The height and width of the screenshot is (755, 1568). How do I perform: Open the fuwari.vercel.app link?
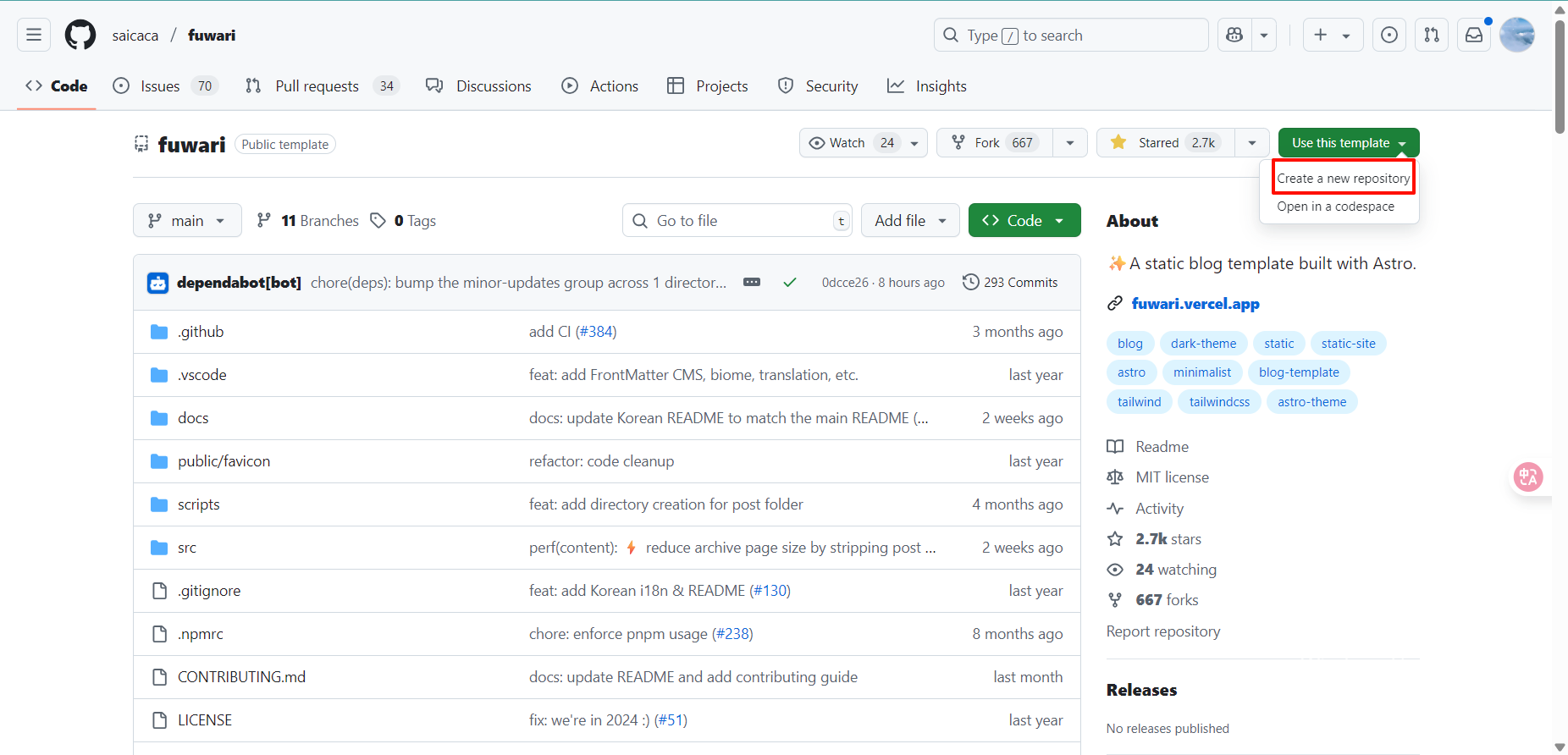(x=1195, y=304)
